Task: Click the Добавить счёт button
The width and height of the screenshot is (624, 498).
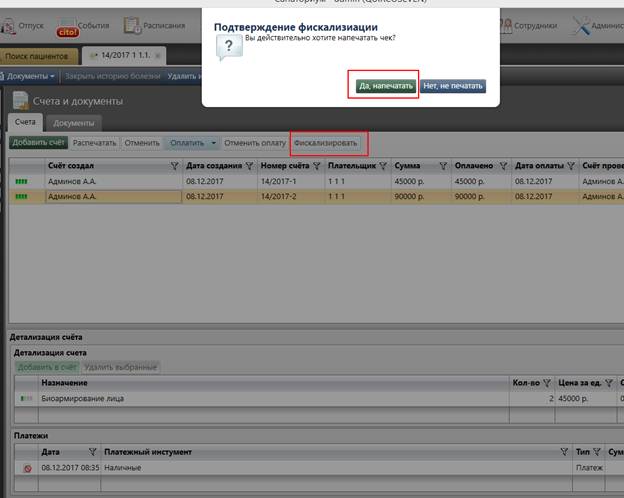Action: (x=38, y=143)
